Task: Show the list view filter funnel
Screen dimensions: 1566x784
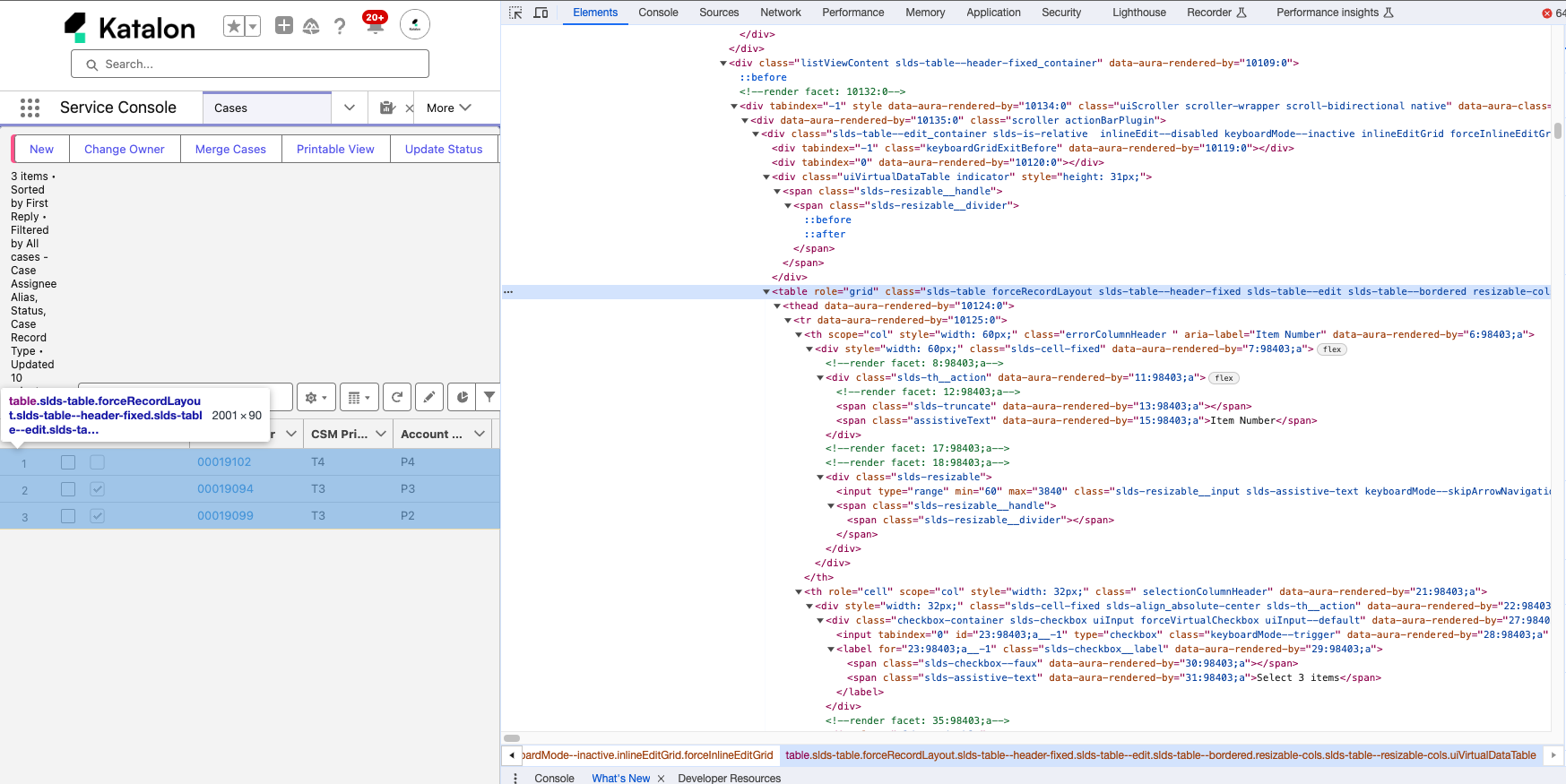Action: (489, 397)
